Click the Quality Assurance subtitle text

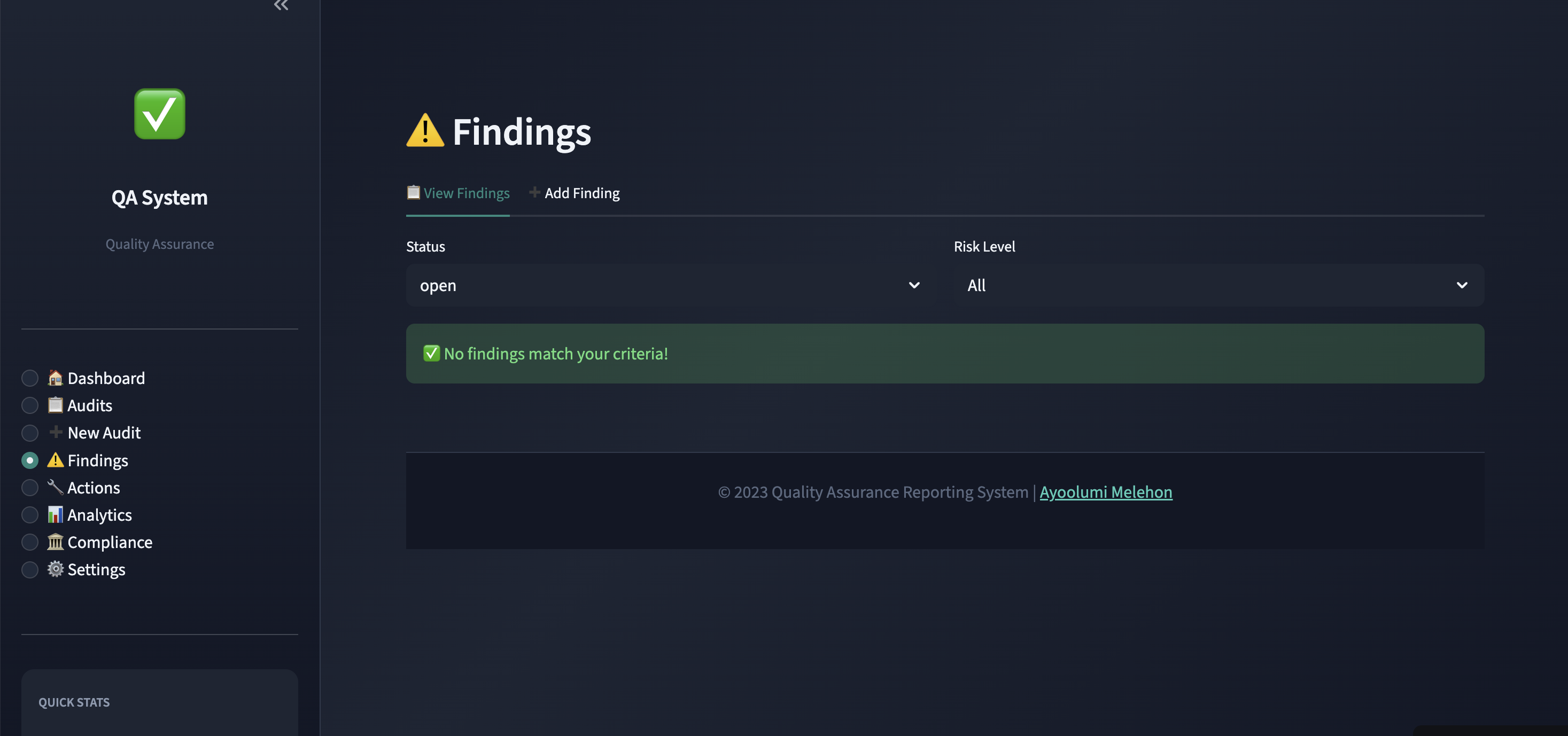click(x=159, y=244)
